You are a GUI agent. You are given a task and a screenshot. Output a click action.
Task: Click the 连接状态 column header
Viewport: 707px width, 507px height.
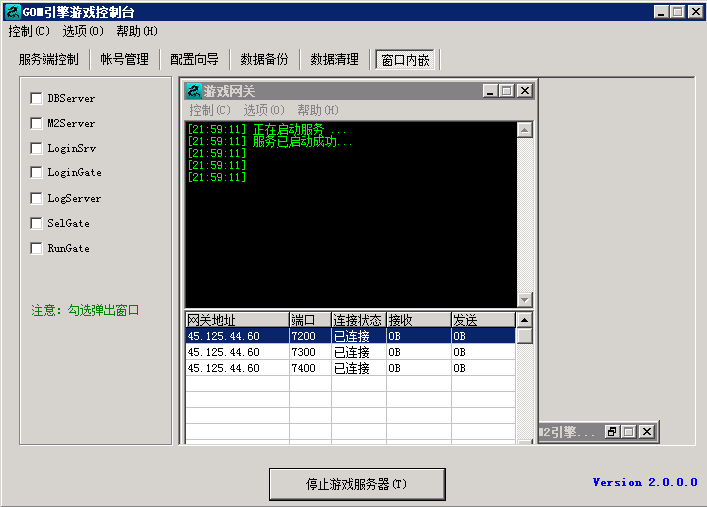pos(358,320)
